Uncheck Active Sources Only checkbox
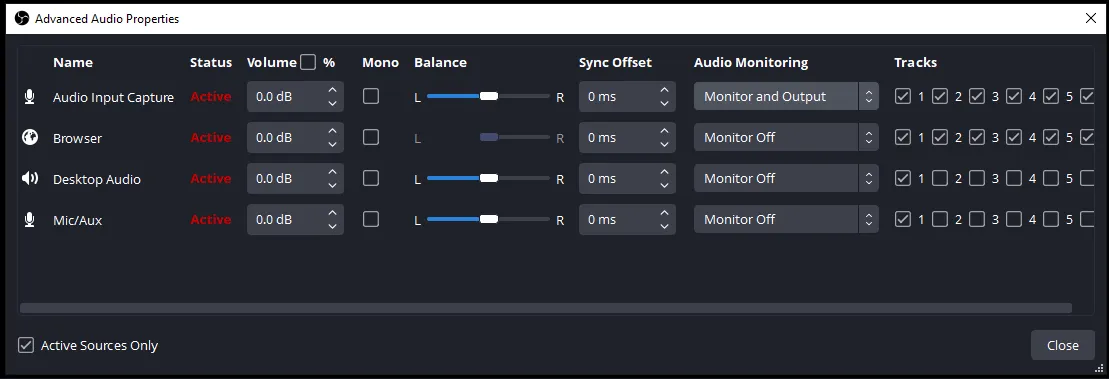 pyautogui.click(x=25, y=345)
